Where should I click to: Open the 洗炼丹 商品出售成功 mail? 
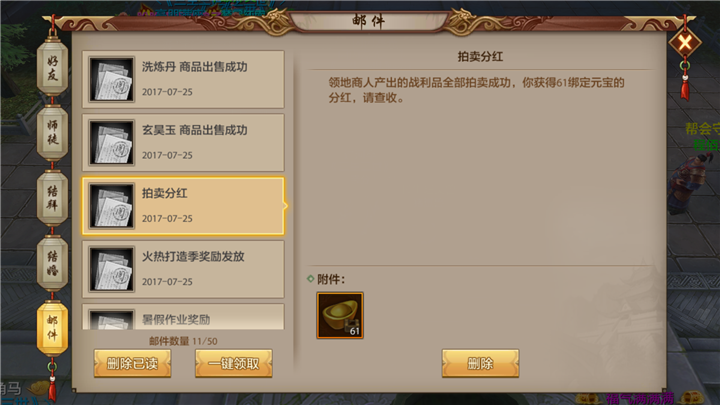183,79
